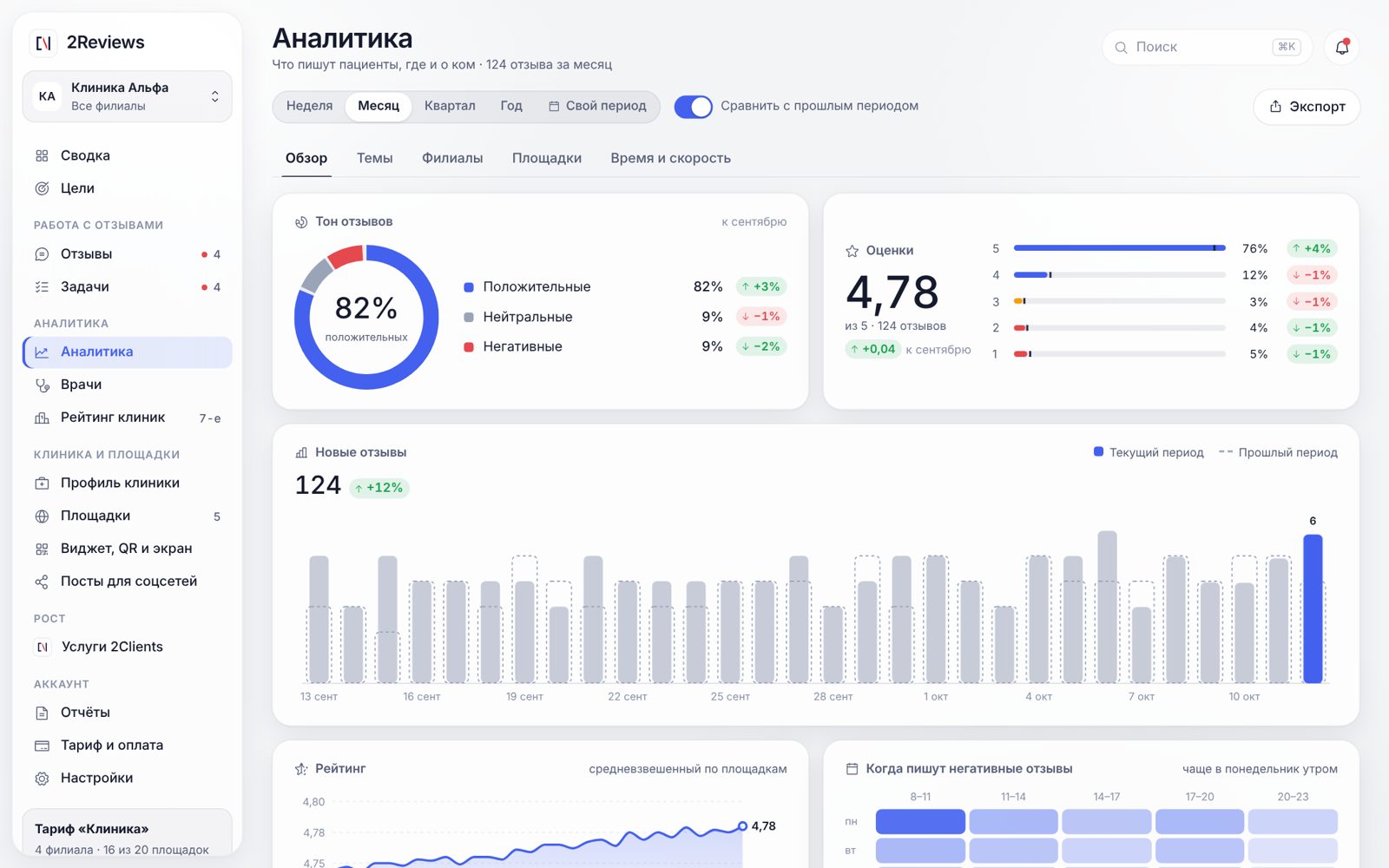The image size is (1389, 868).
Task: Open Свой период date picker
Action: pos(597,106)
